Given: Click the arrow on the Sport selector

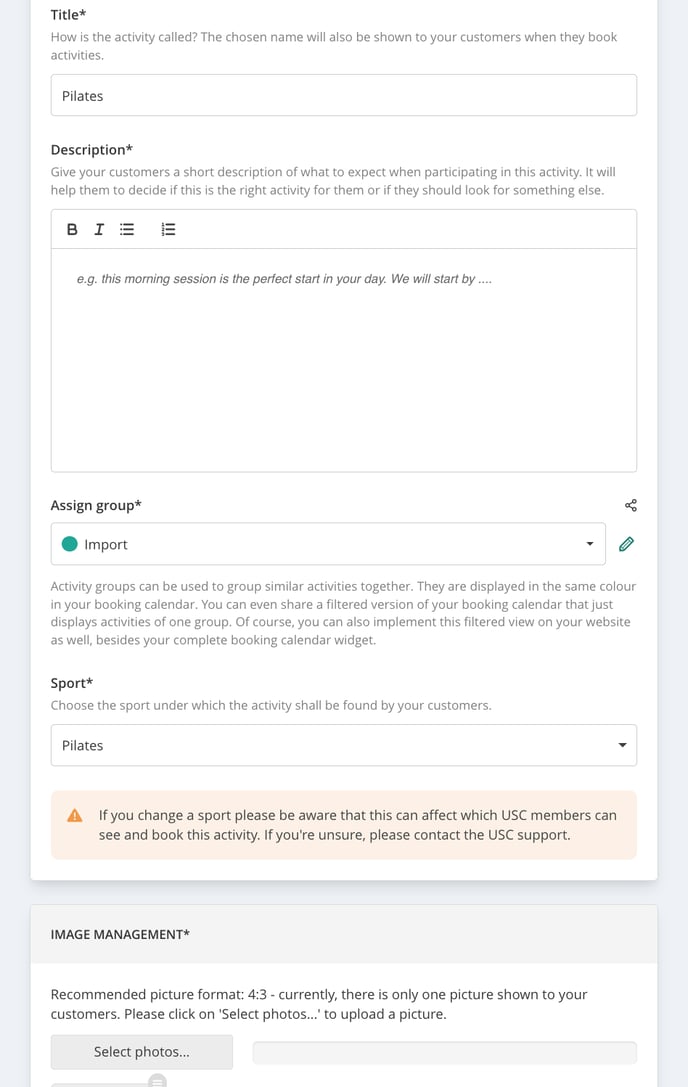Looking at the screenshot, I should (622, 745).
